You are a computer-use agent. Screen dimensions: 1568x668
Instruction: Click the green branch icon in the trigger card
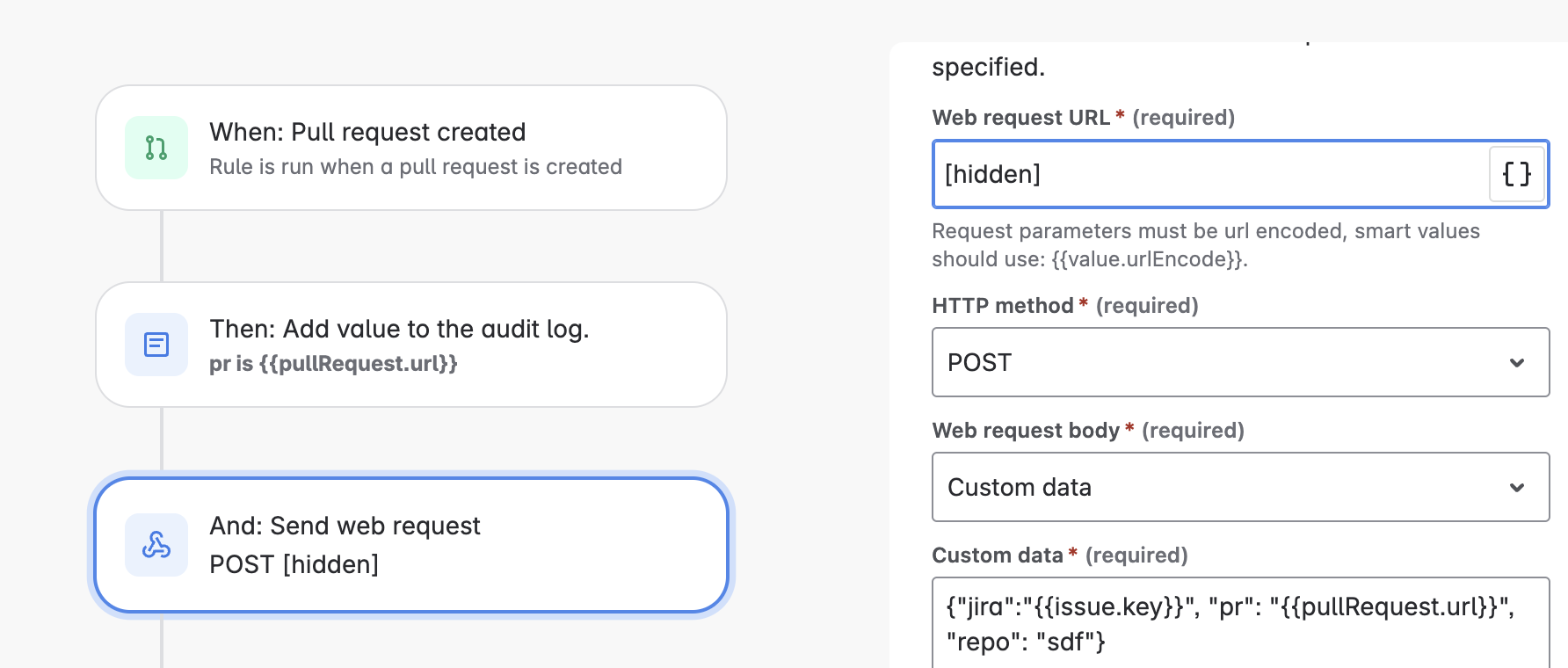156,148
